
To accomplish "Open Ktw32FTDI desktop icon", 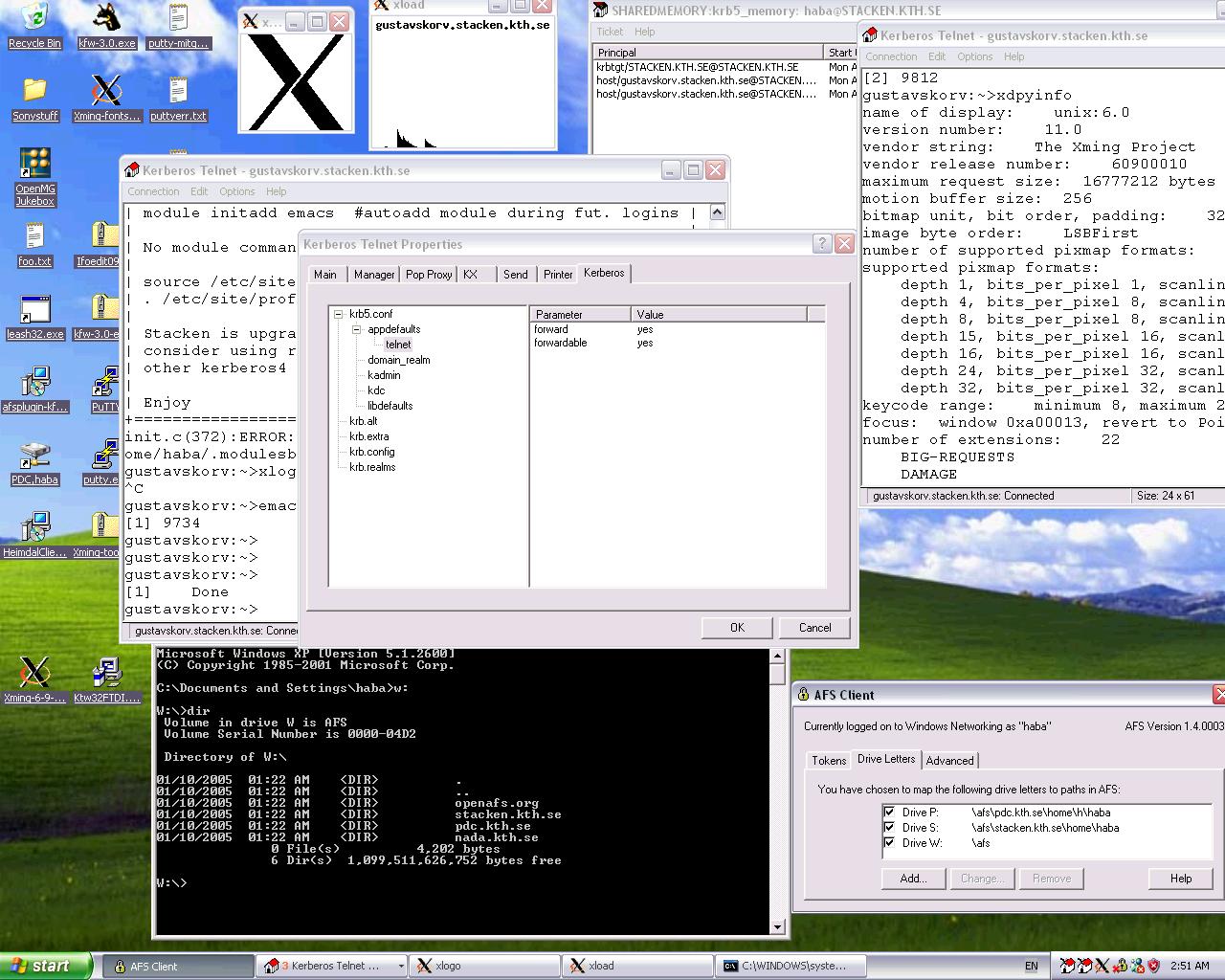I will pyautogui.click(x=106, y=680).
